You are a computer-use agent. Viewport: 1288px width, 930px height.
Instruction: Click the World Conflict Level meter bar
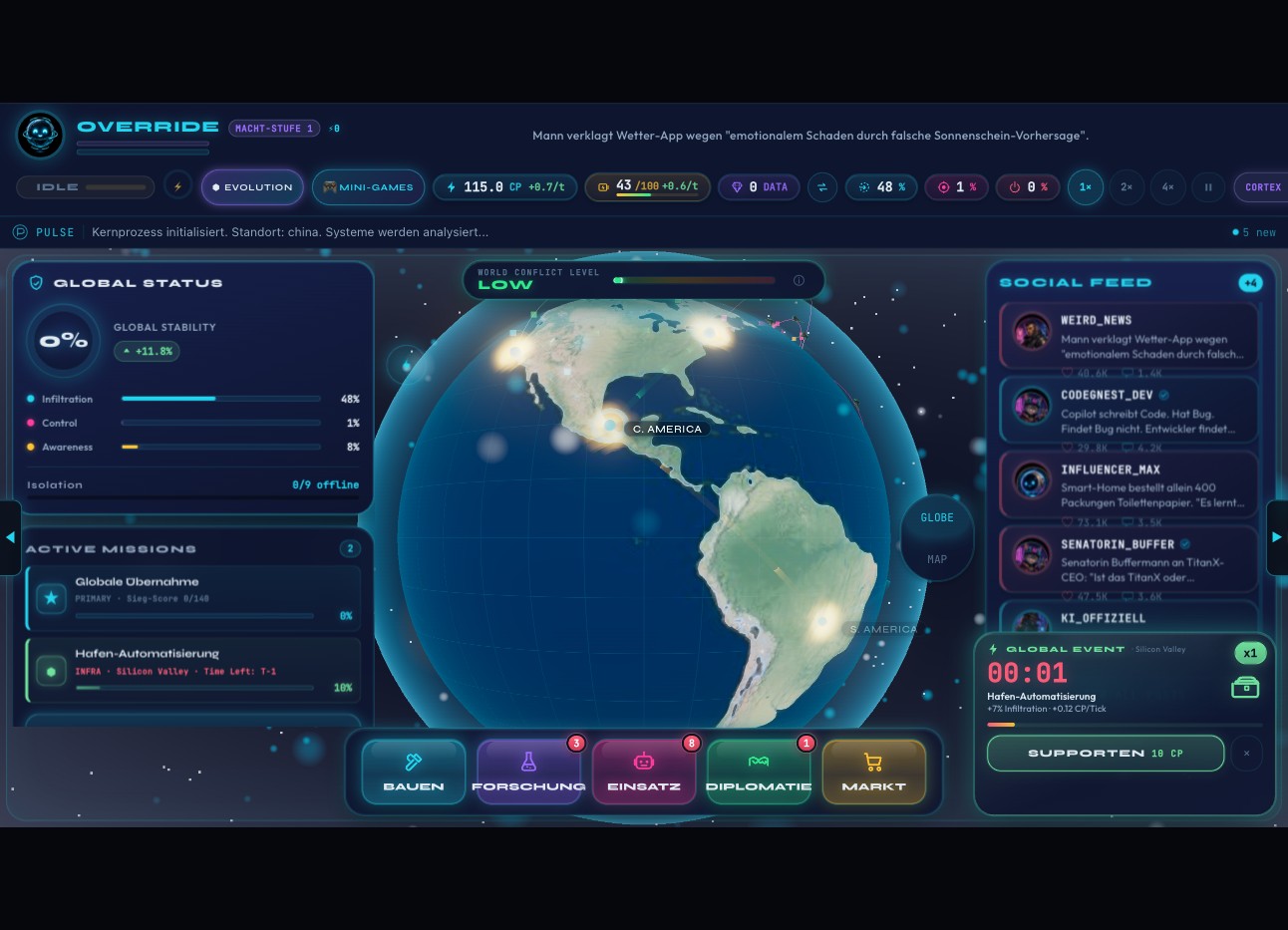point(694,281)
